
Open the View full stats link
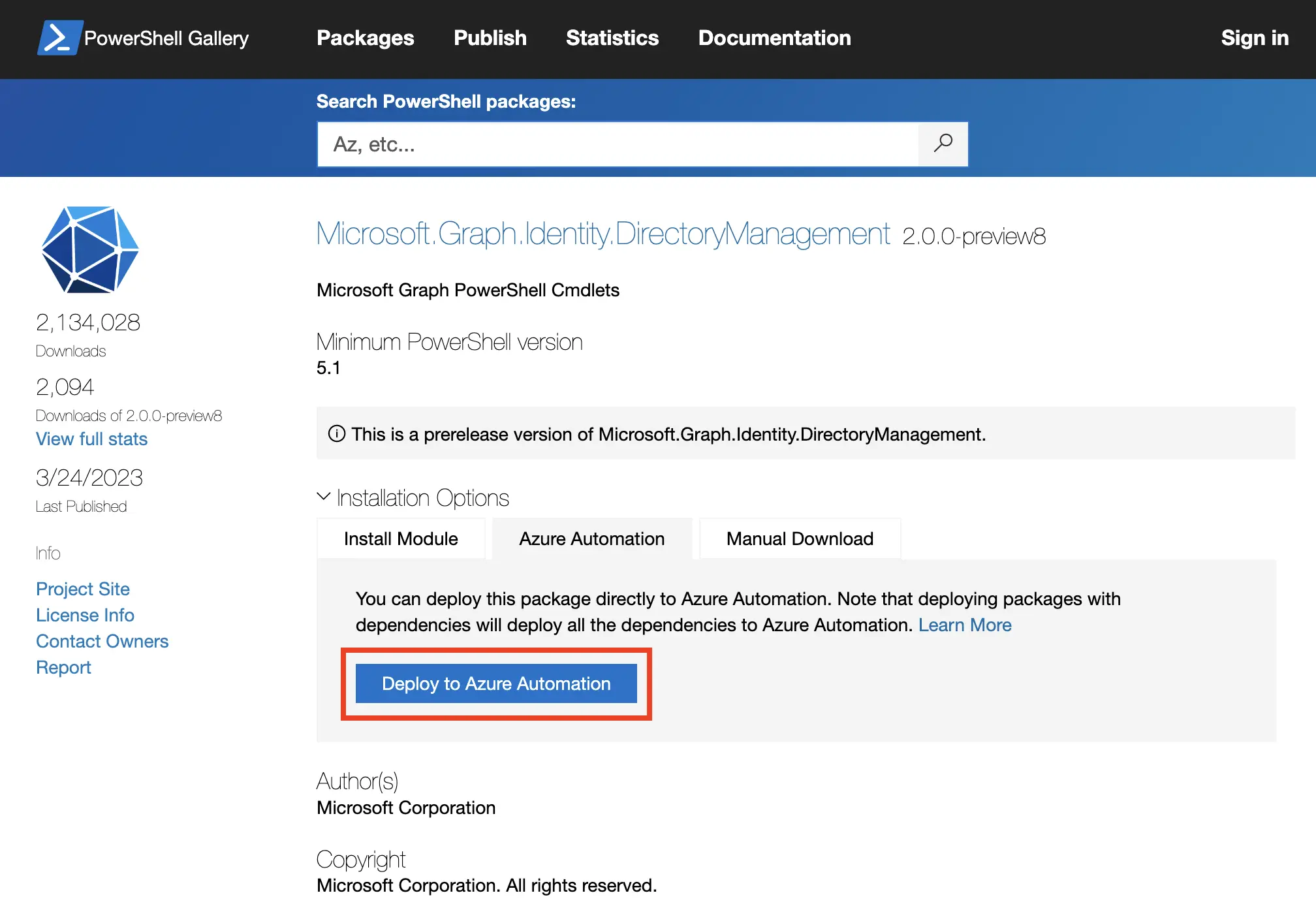click(x=91, y=439)
